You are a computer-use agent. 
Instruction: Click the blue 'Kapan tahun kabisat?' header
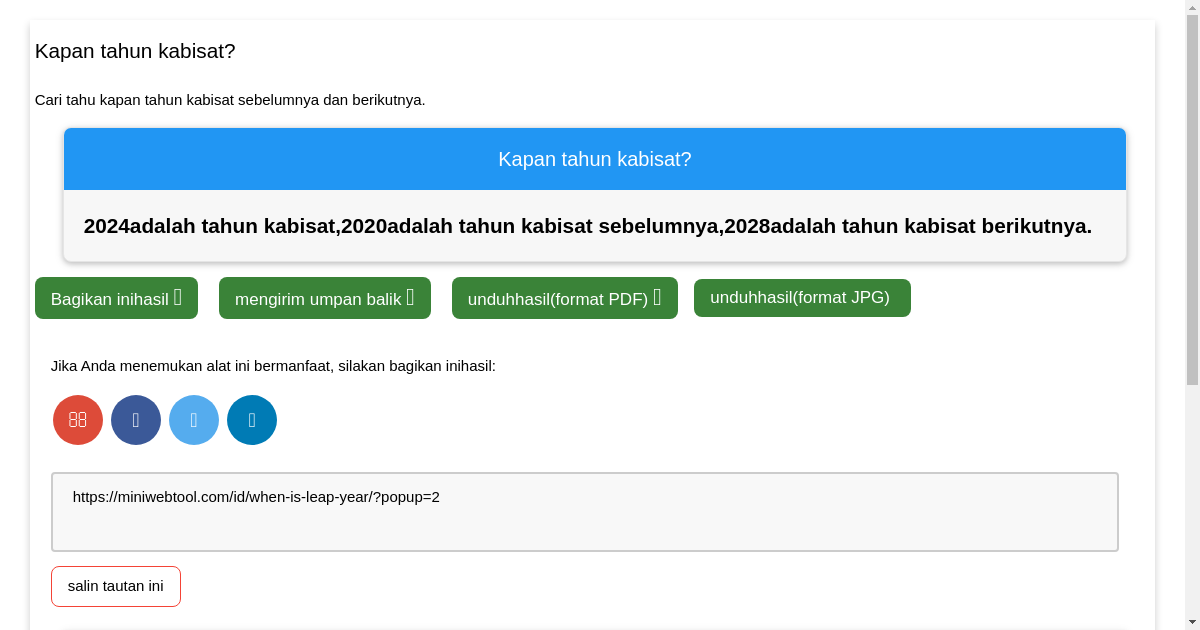[x=595, y=158]
